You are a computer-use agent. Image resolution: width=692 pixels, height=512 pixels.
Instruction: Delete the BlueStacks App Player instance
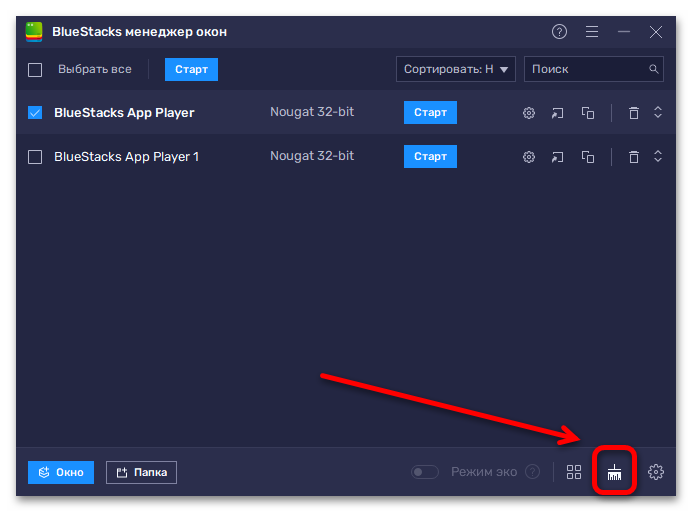634,113
